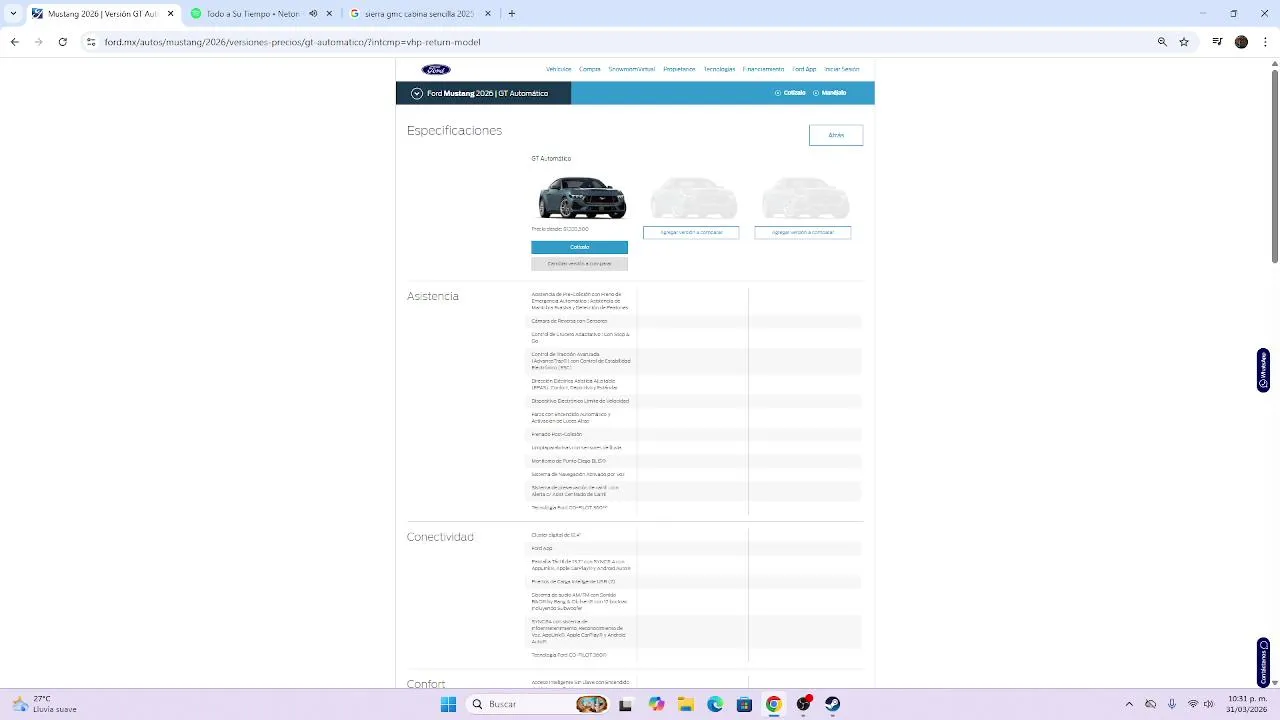Image resolution: width=1280 pixels, height=720 pixels.
Task: Open the Chrome profile avatar
Action: (1241, 42)
